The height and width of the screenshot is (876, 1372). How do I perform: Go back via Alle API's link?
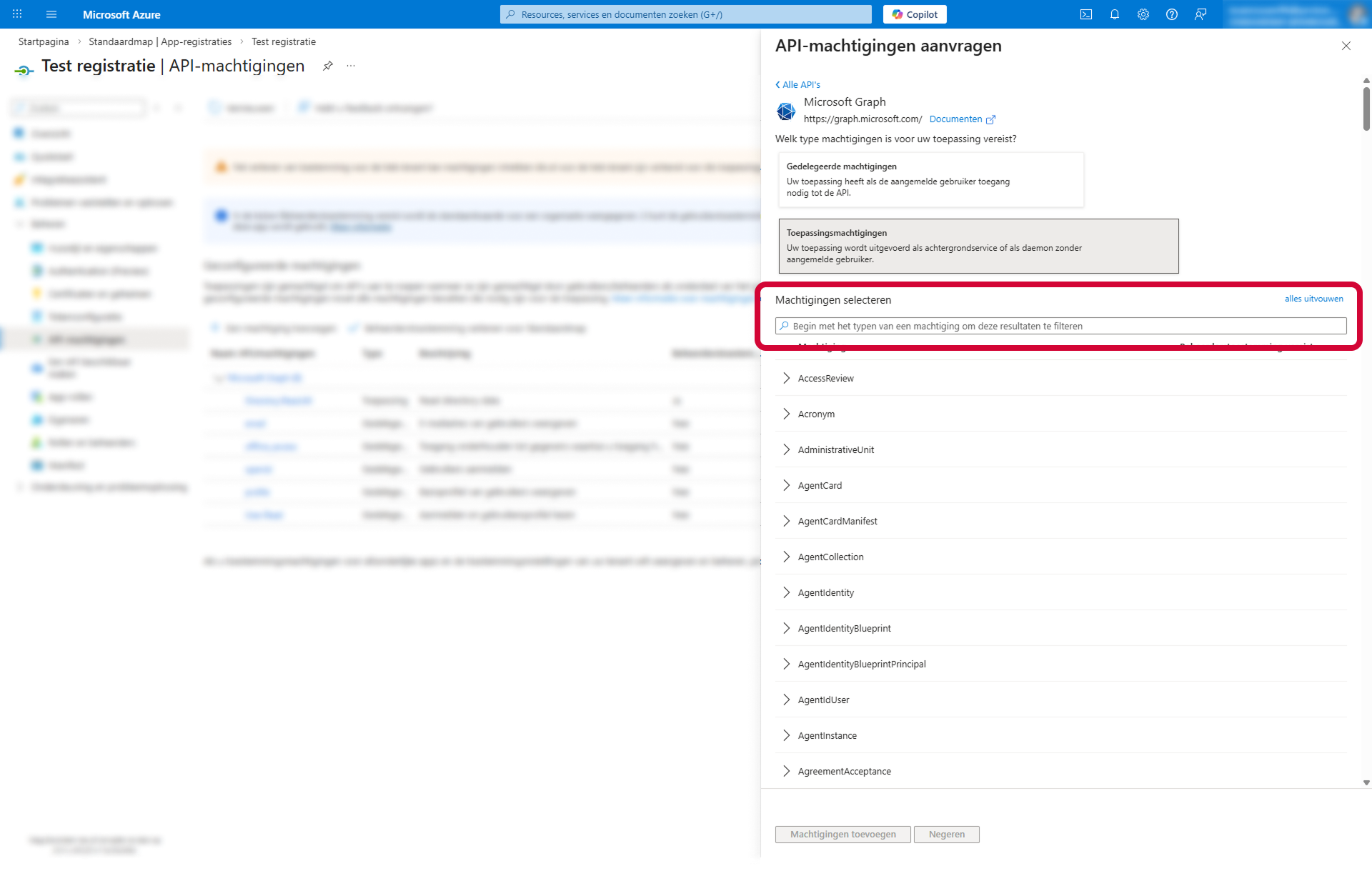(x=798, y=84)
